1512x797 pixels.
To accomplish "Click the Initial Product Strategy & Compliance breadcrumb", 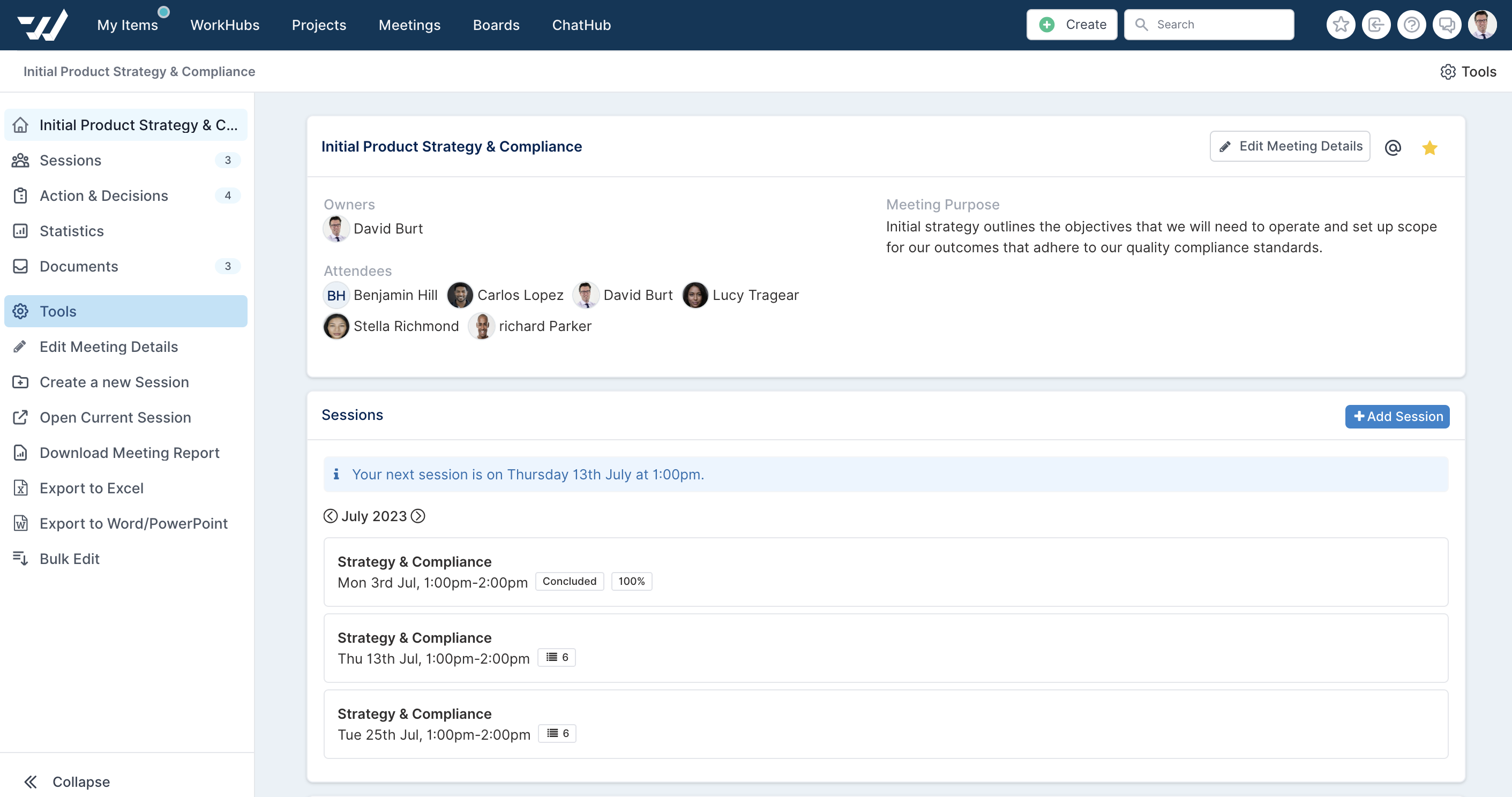I will click(139, 72).
